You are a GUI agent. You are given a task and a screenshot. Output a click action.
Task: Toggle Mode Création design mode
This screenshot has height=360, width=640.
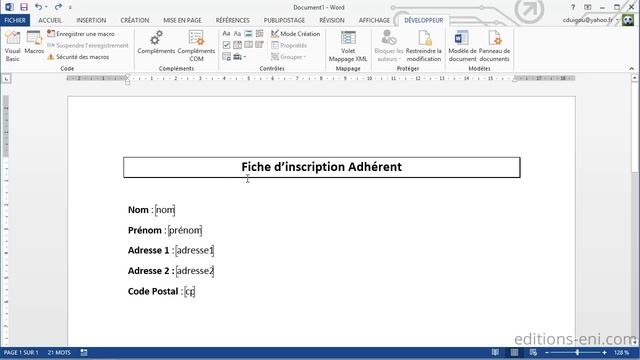click(296, 34)
